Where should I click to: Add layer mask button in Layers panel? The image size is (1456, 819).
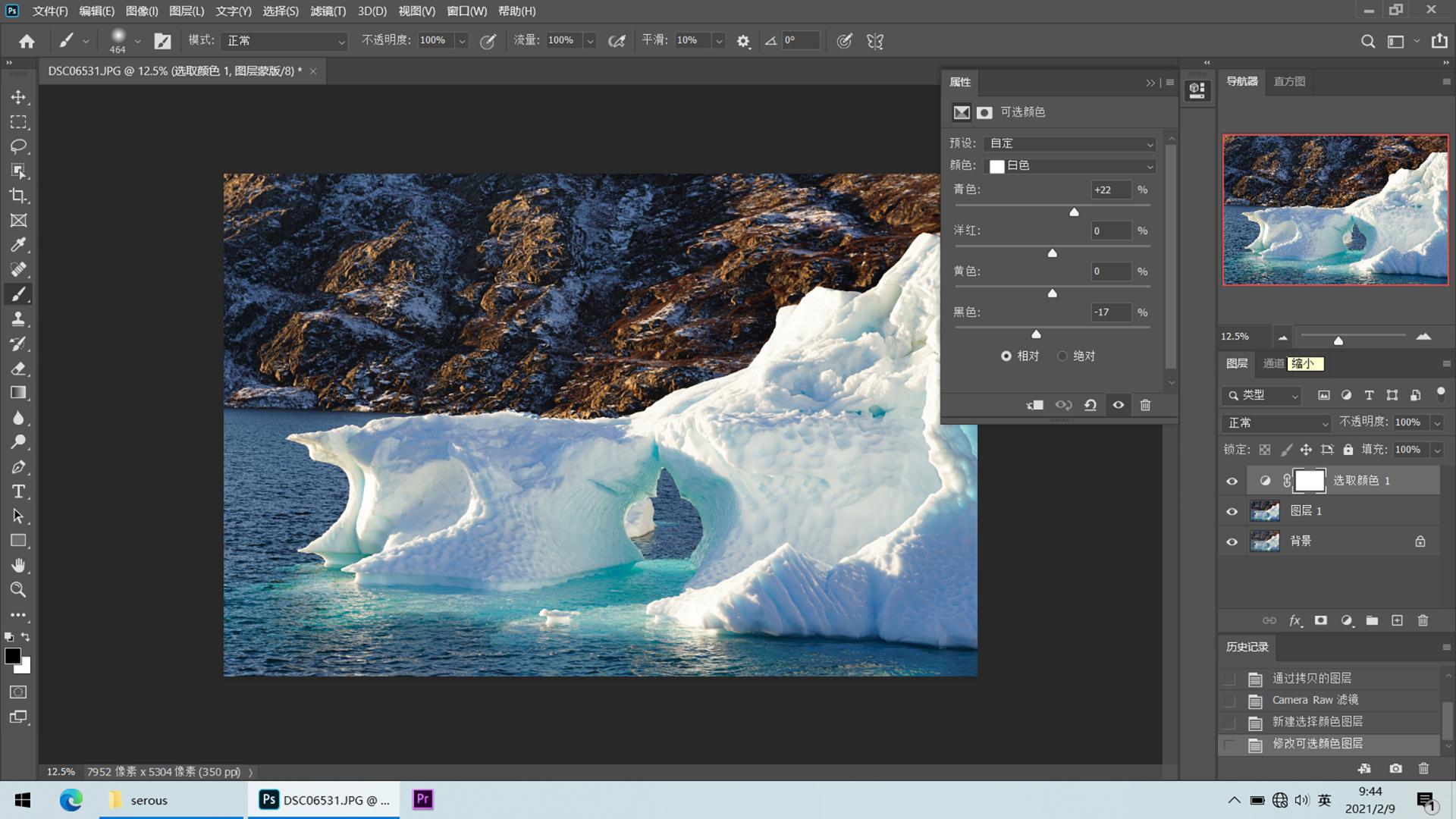(x=1320, y=620)
